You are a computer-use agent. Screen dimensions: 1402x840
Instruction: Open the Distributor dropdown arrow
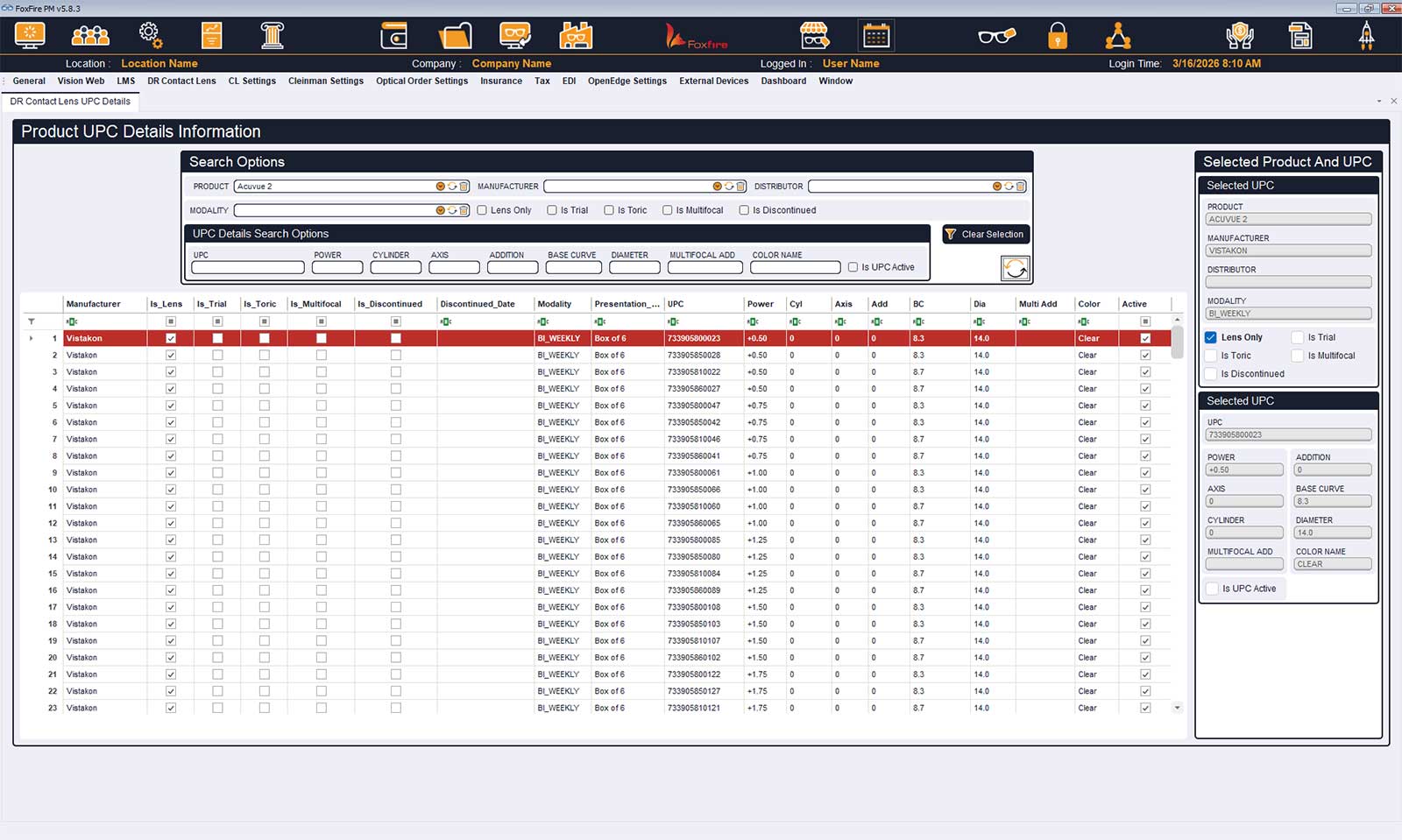997,187
